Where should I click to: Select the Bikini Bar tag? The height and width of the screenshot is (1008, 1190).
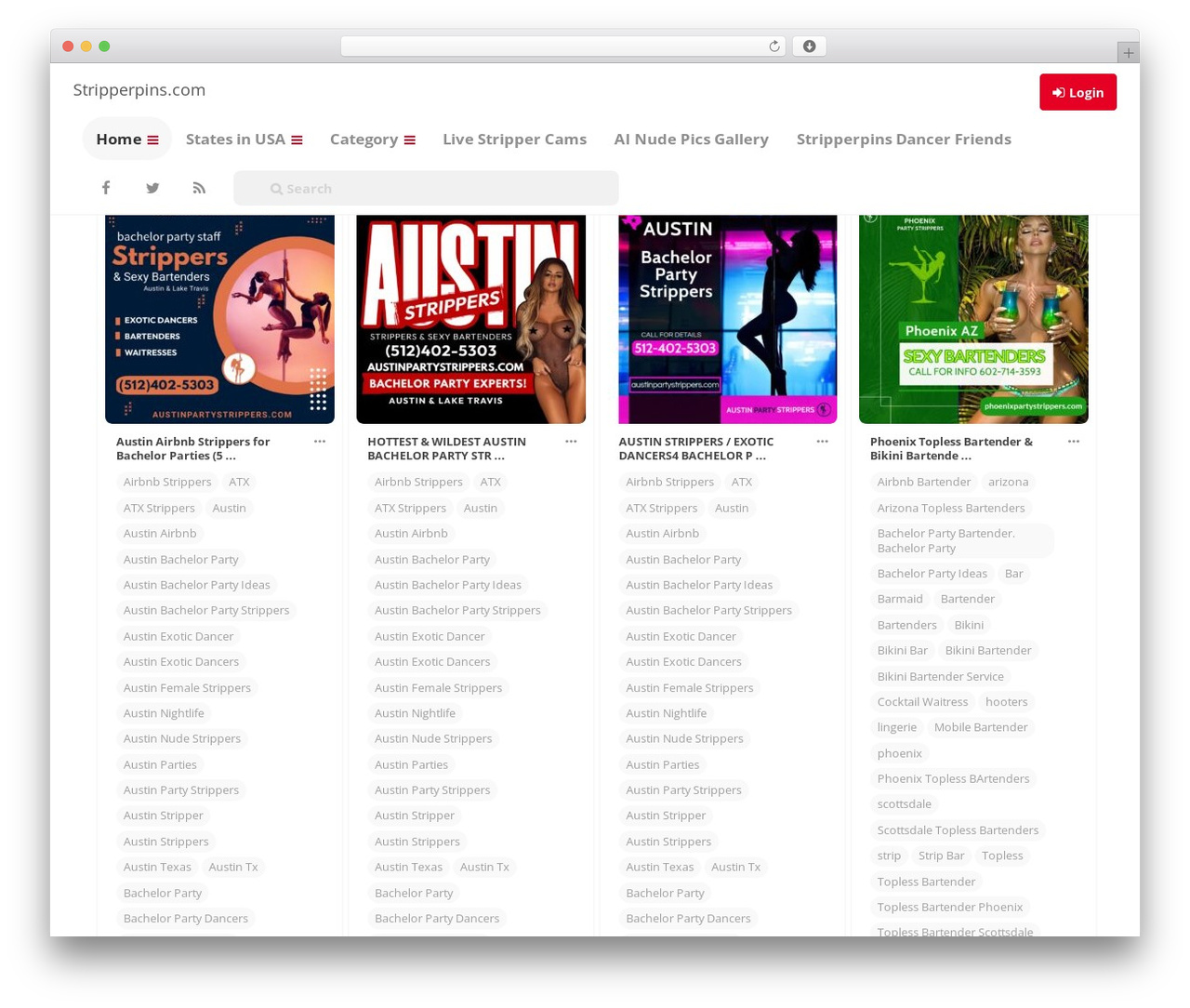pyautogui.click(x=903, y=650)
